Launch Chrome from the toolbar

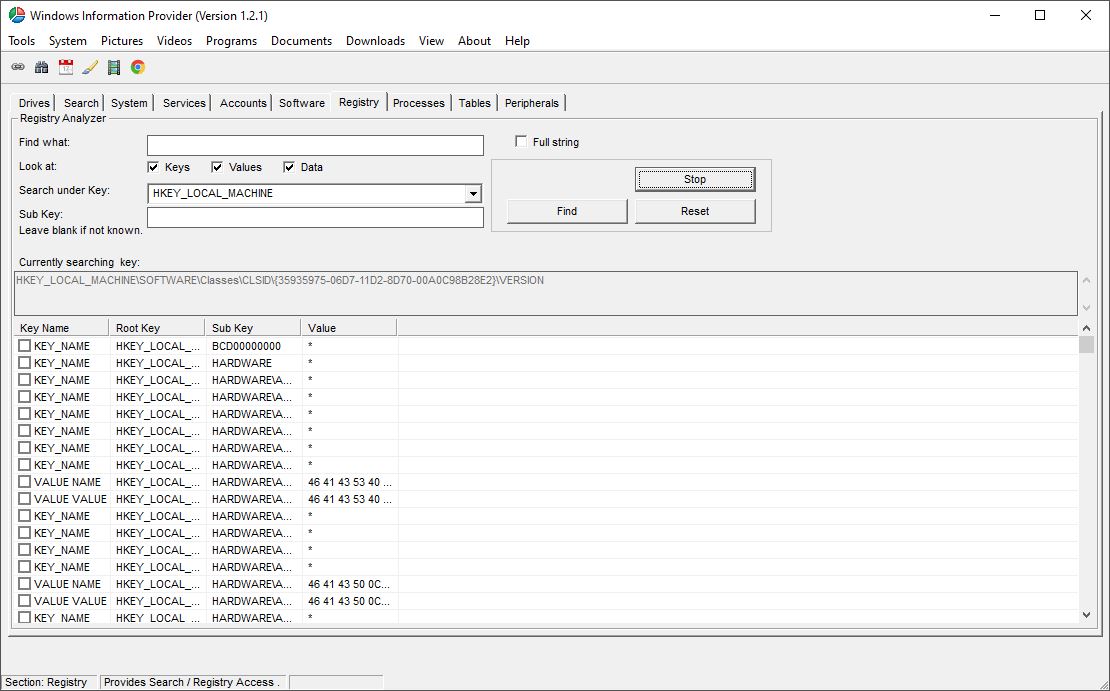pos(137,67)
